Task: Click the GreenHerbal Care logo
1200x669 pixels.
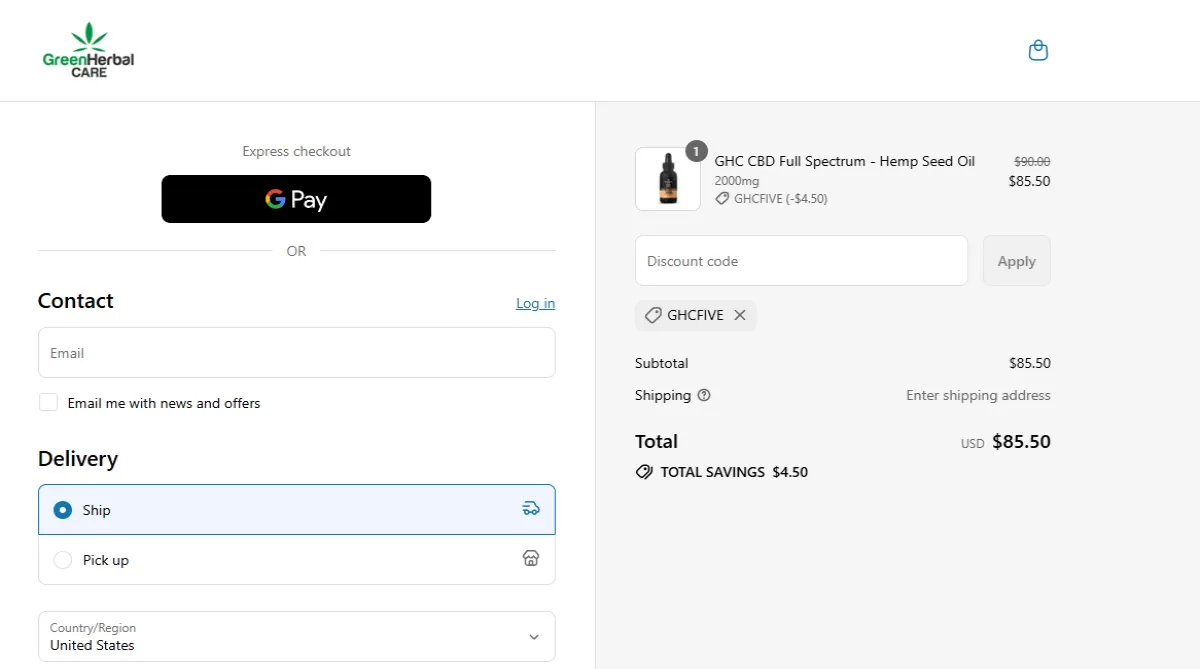Action: pos(88,50)
